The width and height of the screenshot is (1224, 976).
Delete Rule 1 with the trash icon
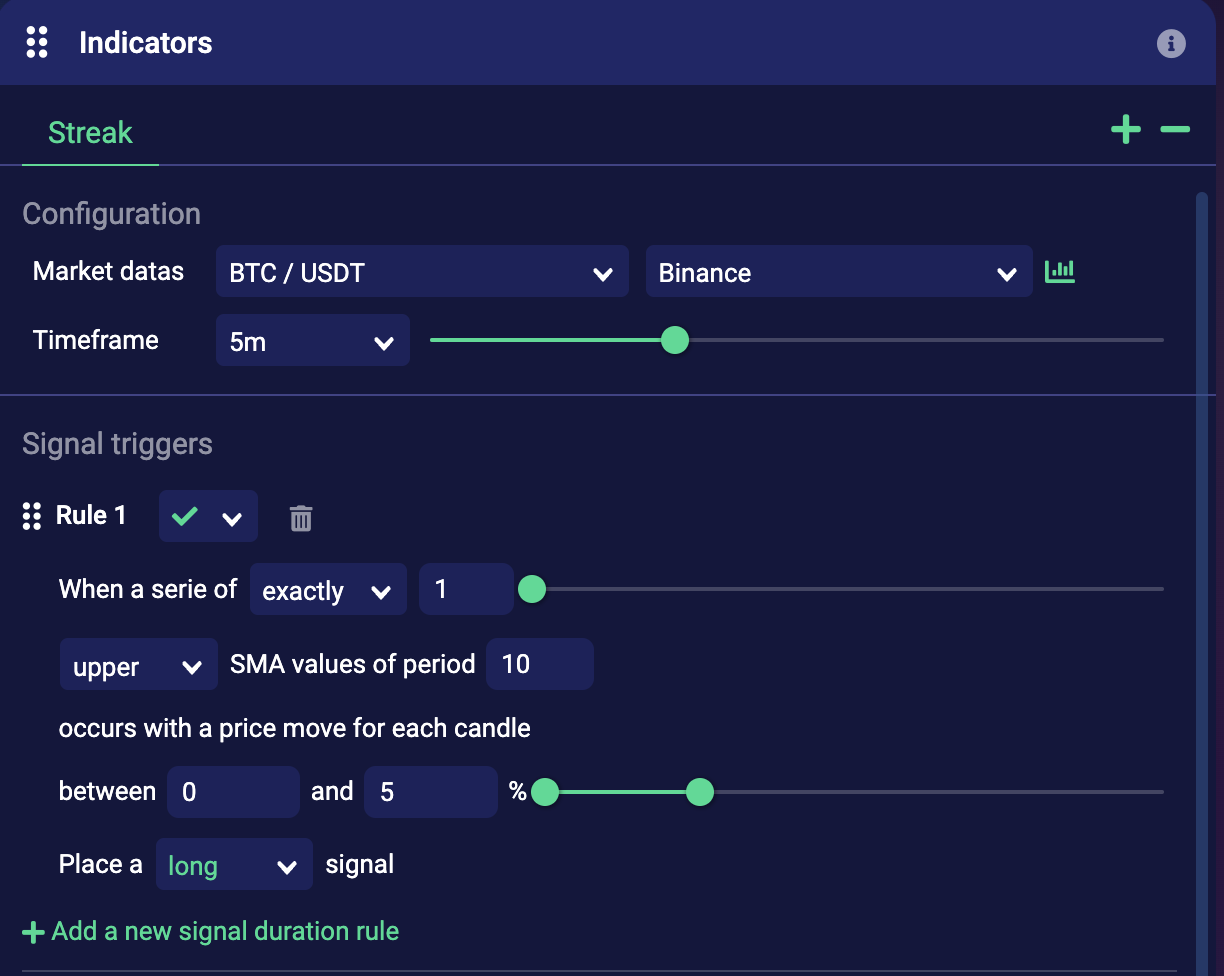pos(301,518)
